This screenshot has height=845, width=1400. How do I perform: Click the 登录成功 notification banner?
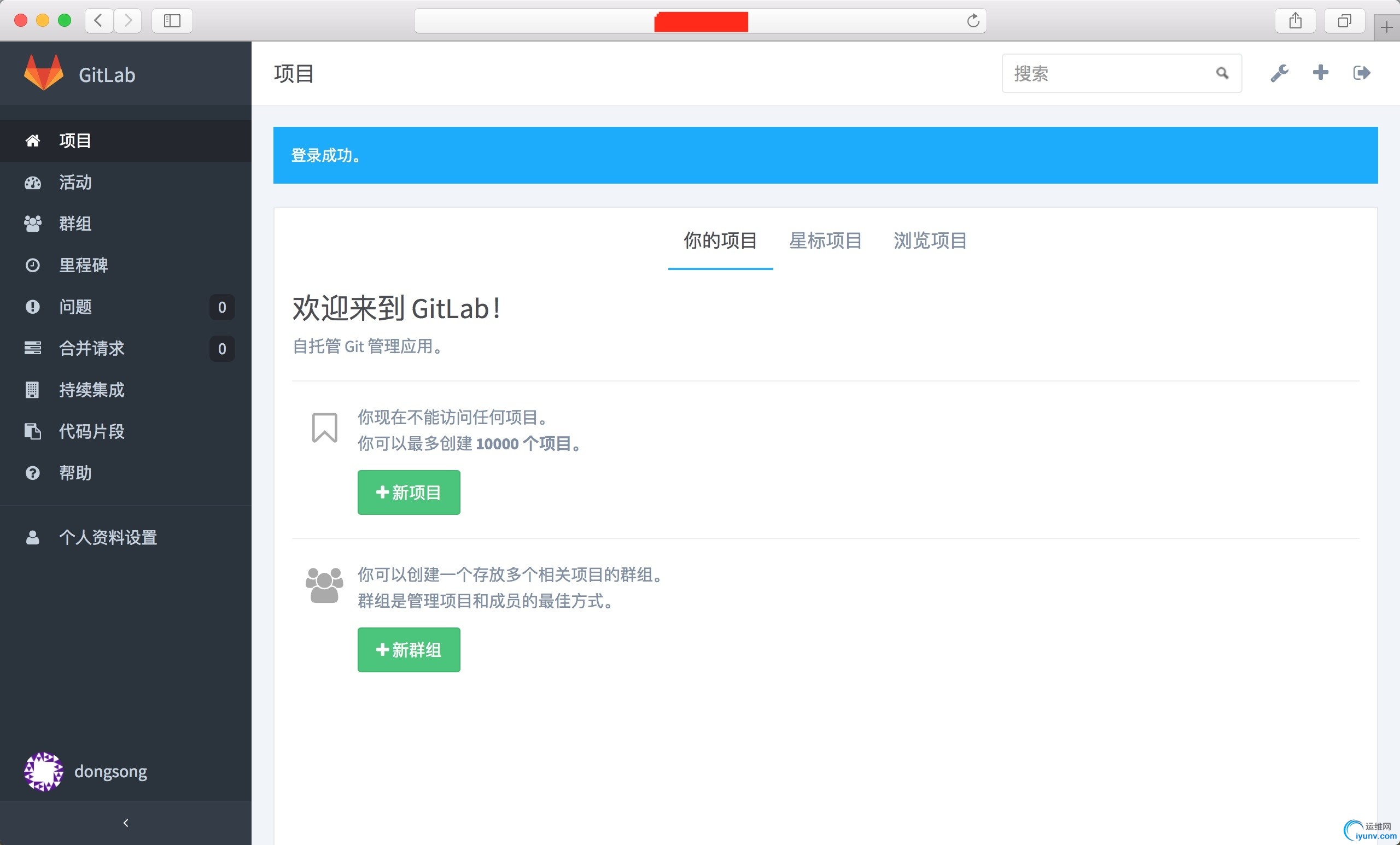click(x=825, y=155)
